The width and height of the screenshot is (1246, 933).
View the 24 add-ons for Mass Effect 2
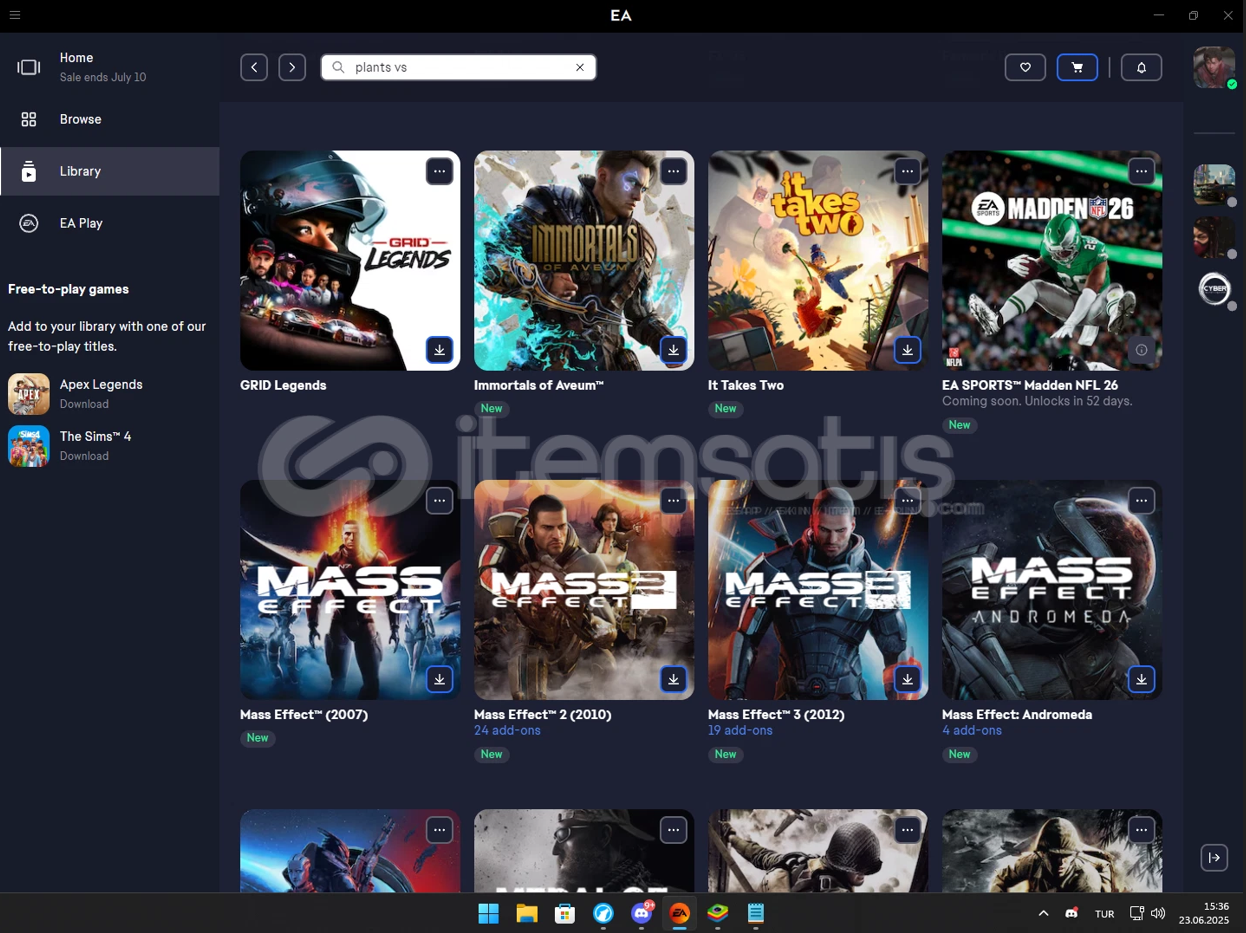pos(507,731)
